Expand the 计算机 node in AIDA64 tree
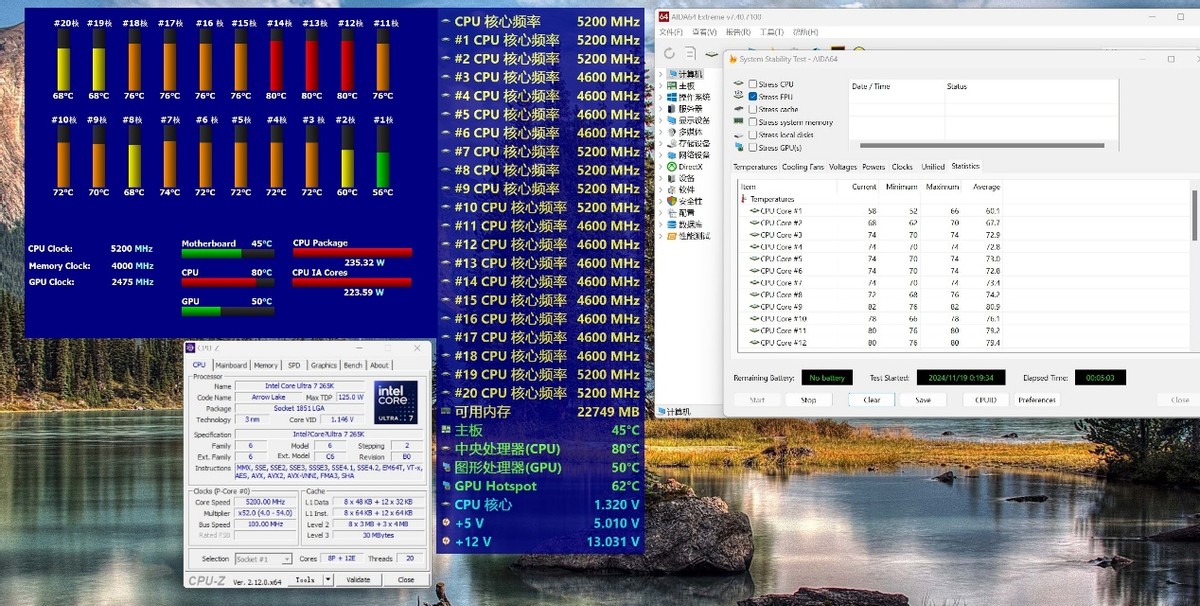1200x606 pixels. pos(662,74)
